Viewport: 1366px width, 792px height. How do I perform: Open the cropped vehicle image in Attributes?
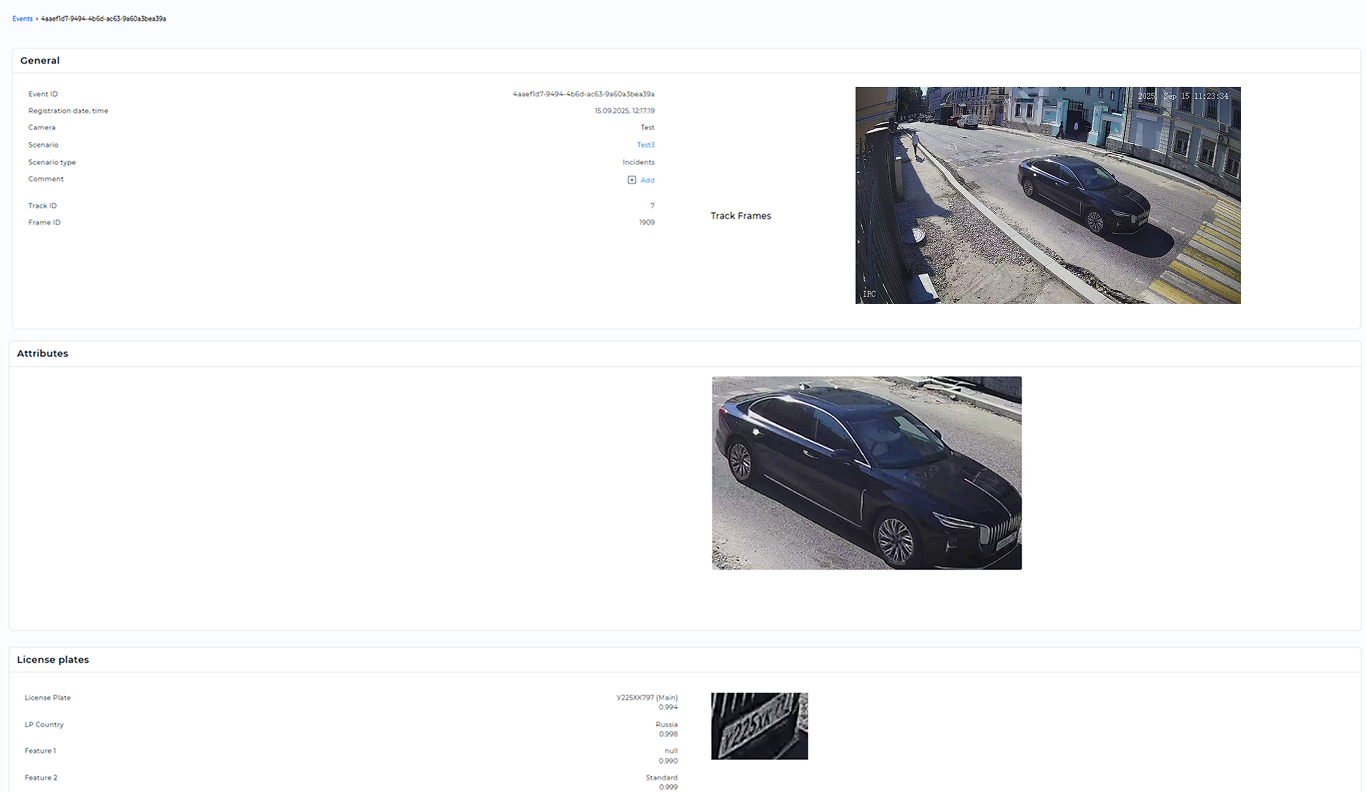tap(866, 473)
